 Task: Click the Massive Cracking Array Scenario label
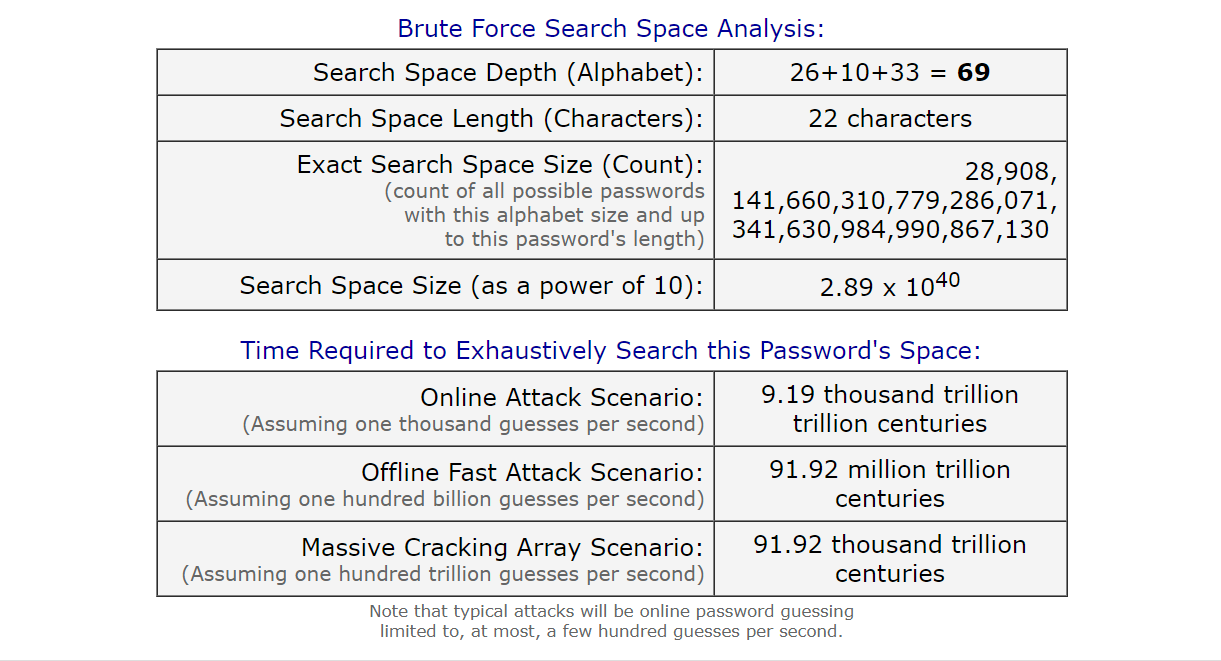click(x=502, y=547)
